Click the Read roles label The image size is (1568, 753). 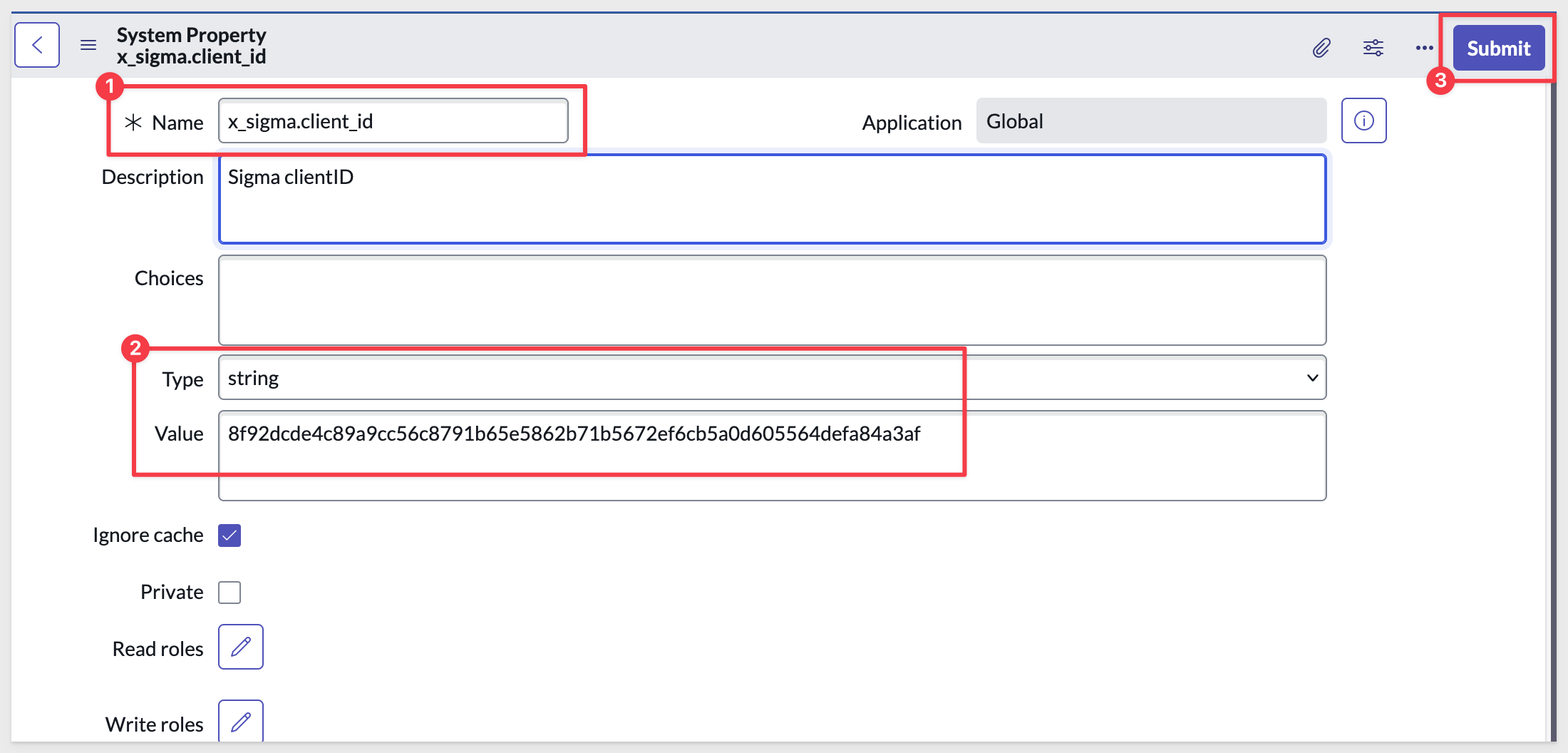pos(158,649)
